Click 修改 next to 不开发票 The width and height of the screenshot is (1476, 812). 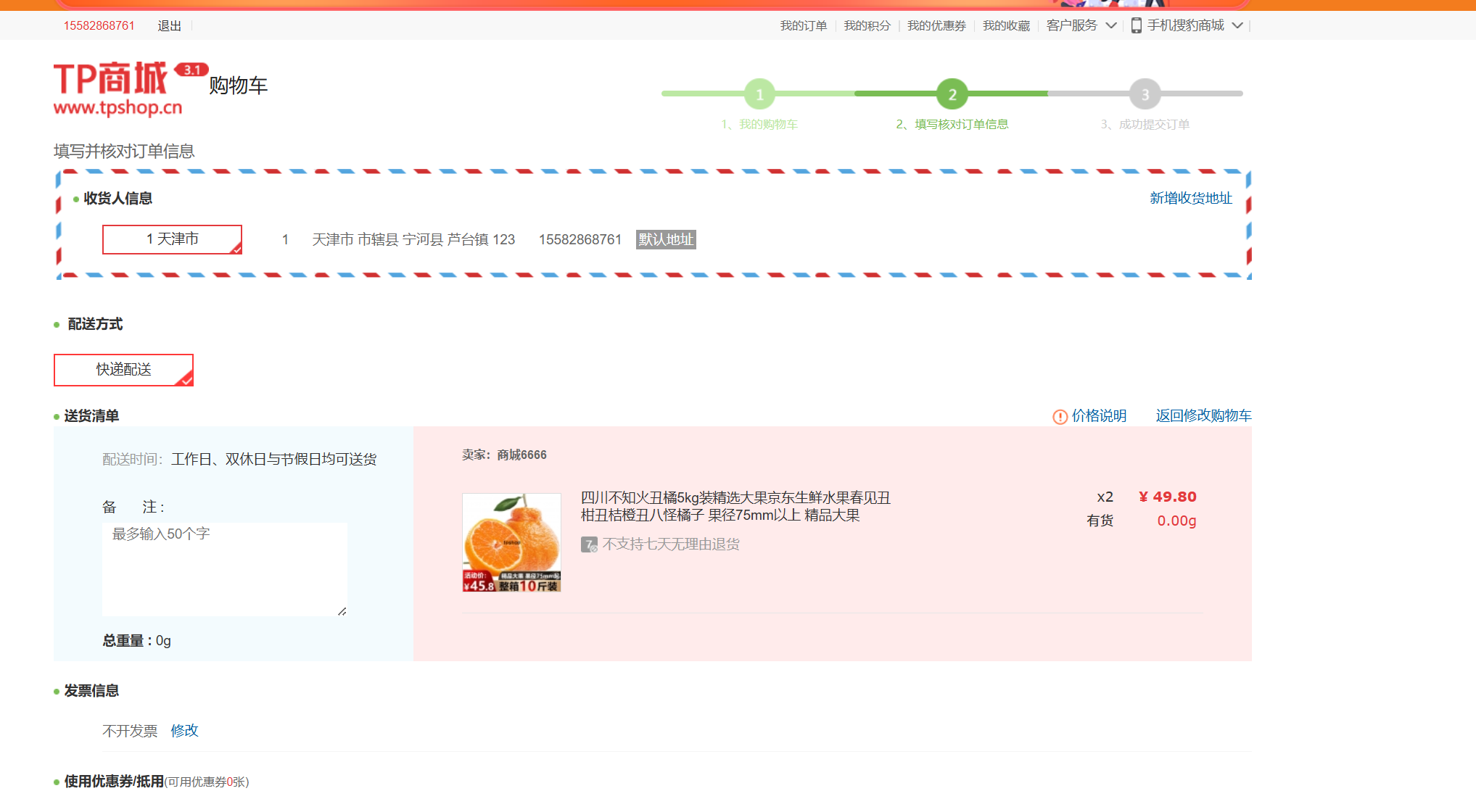point(185,731)
